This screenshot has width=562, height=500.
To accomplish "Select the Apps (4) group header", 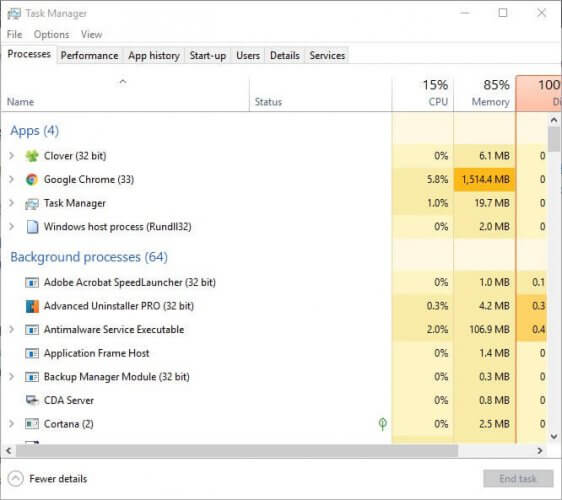I will click(34, 131).
